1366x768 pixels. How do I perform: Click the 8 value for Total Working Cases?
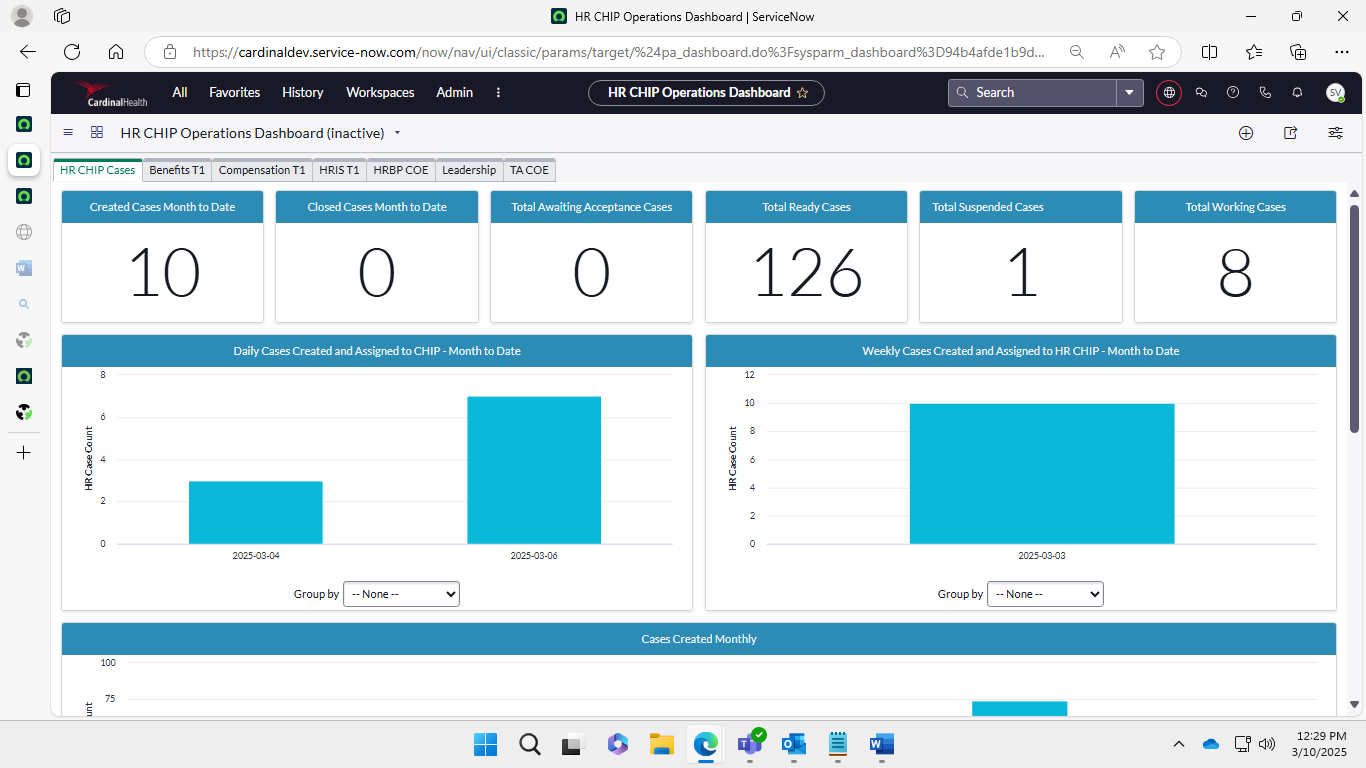point(1235,273)
